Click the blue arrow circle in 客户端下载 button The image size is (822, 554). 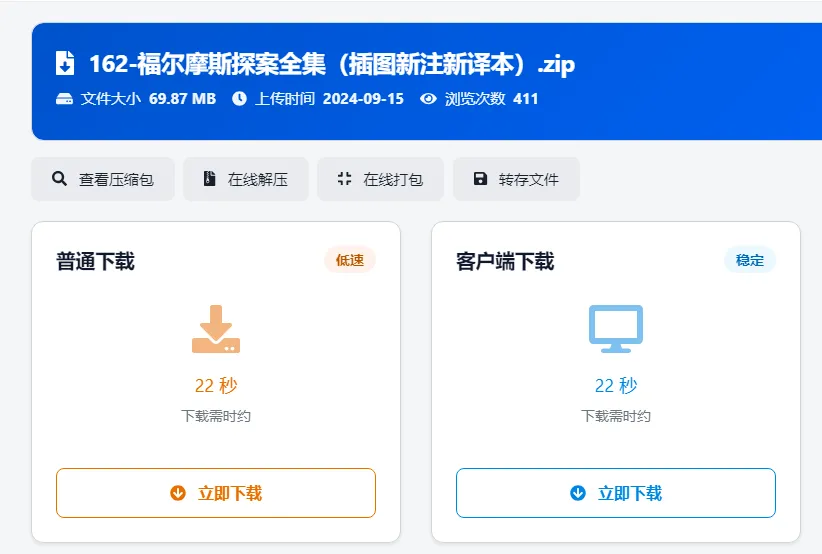578,493
